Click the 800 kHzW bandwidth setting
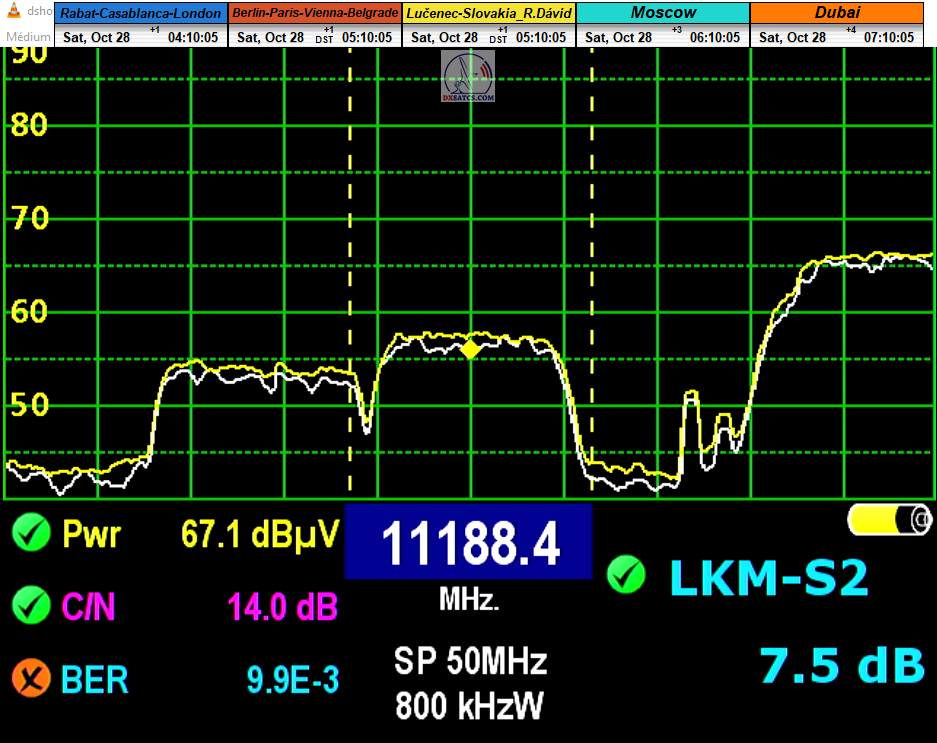 tap(469, 706)
